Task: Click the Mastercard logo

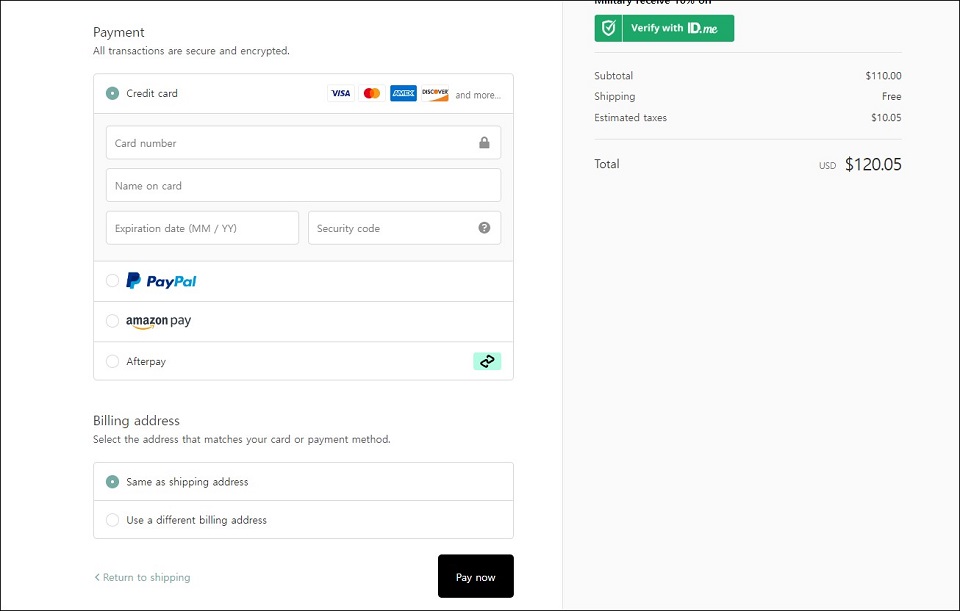Action: 372,93
